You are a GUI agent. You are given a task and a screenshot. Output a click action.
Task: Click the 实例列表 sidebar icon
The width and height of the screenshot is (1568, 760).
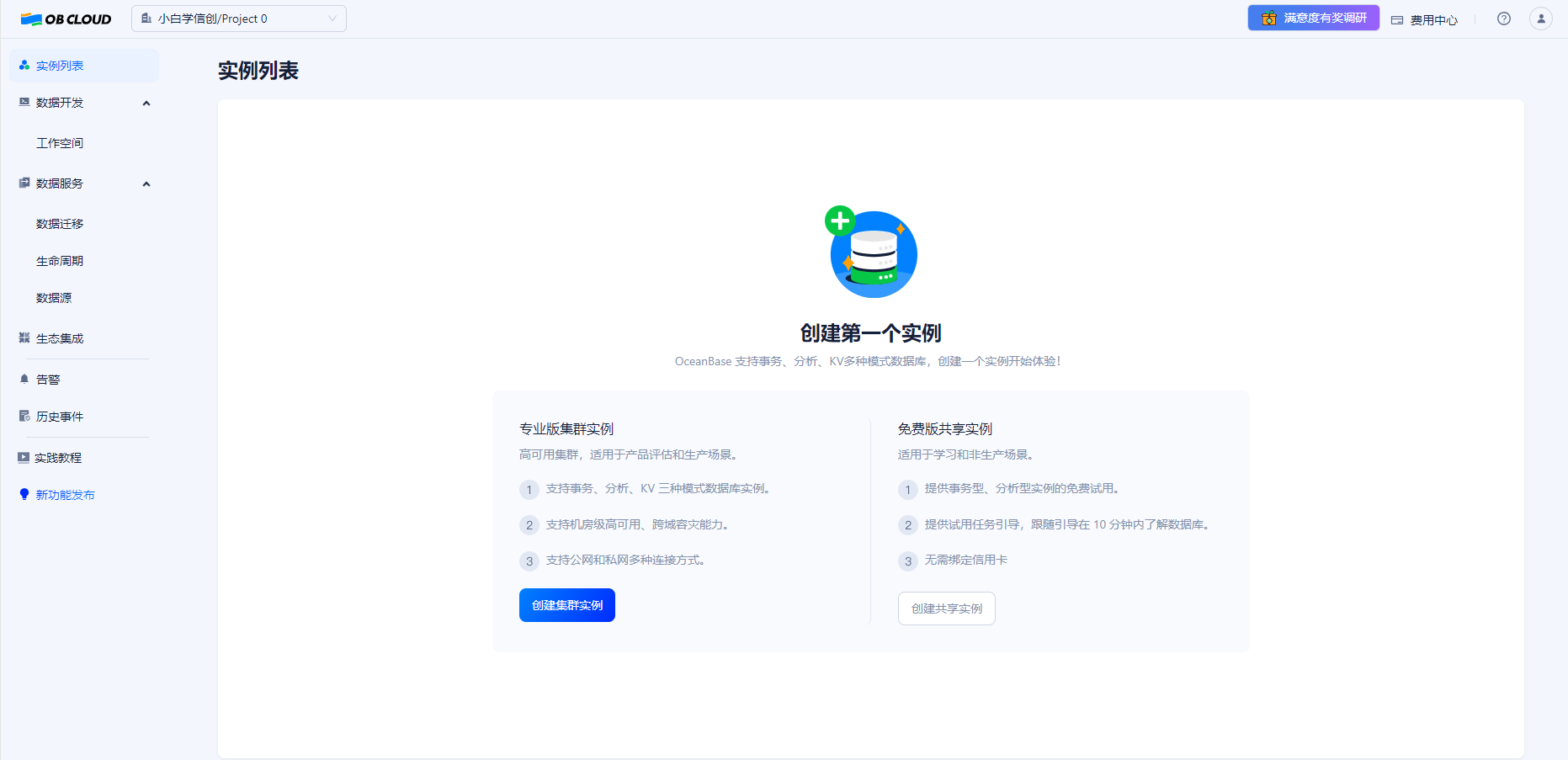coord(24,66)
